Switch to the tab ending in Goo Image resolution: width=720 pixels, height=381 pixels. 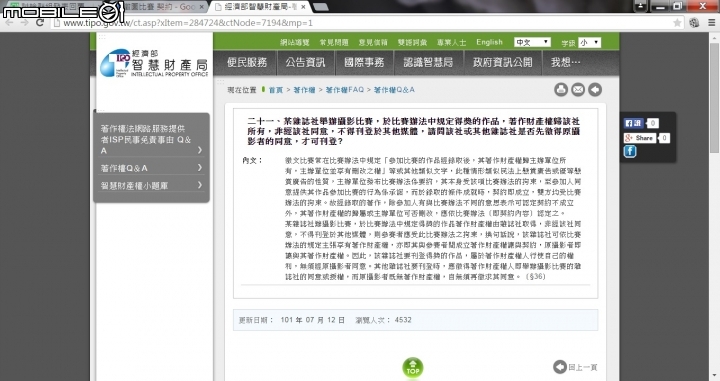click(x=162, y=7)
